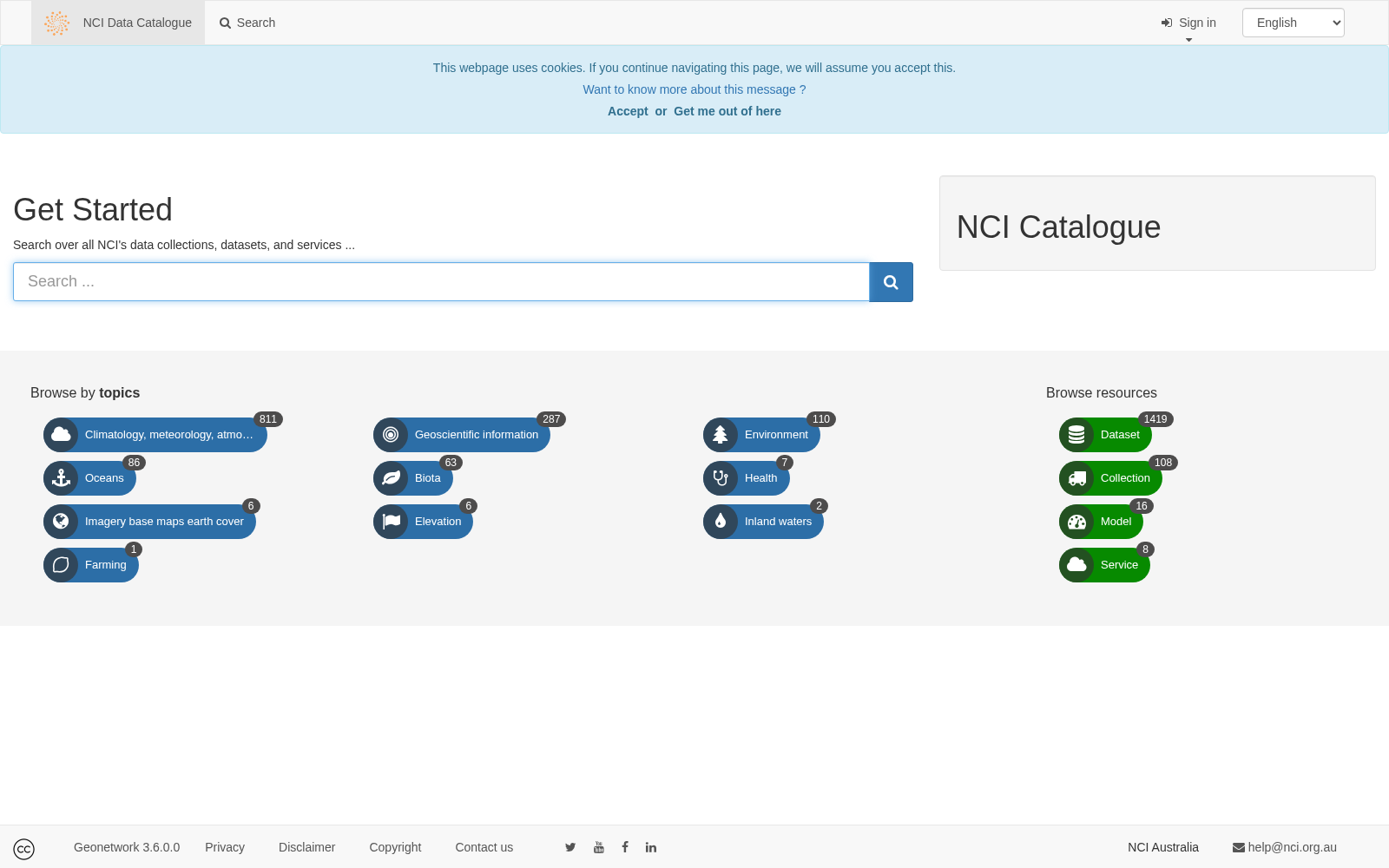Click Imagery base maps earth cover label
The width and height of the screenshot is (1389, 868).
tap(164, 522)
